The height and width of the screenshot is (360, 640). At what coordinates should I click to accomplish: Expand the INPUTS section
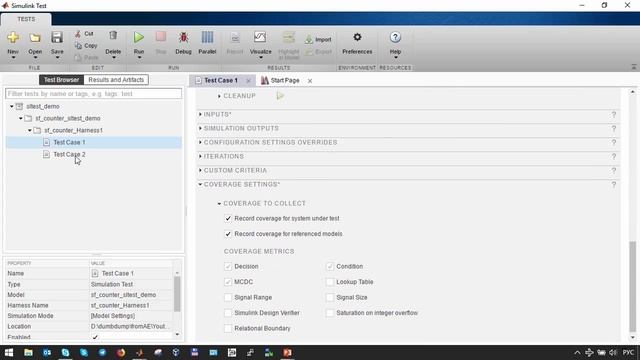tap(200, 115)
